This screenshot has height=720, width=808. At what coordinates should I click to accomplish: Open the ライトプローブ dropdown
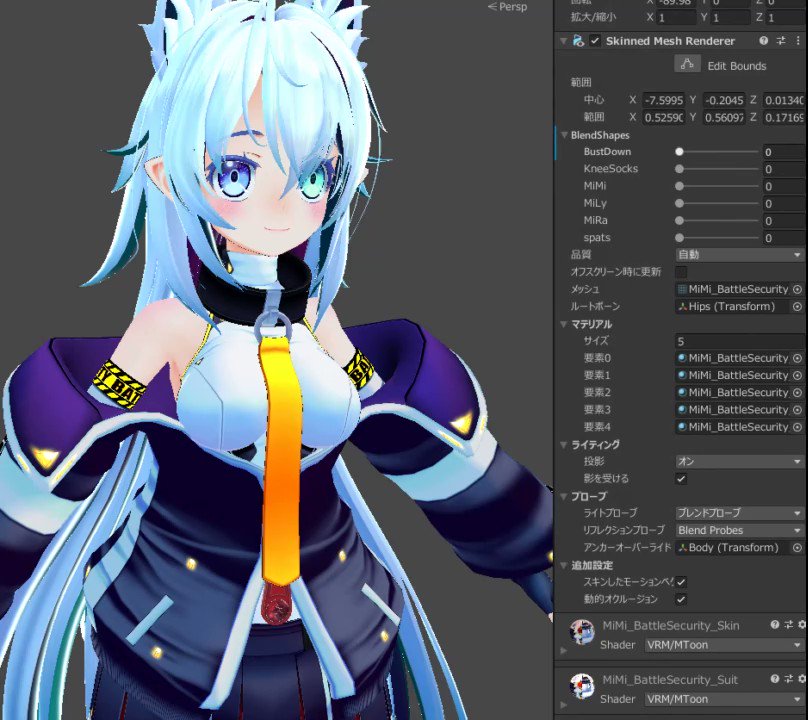coord(739,513)
